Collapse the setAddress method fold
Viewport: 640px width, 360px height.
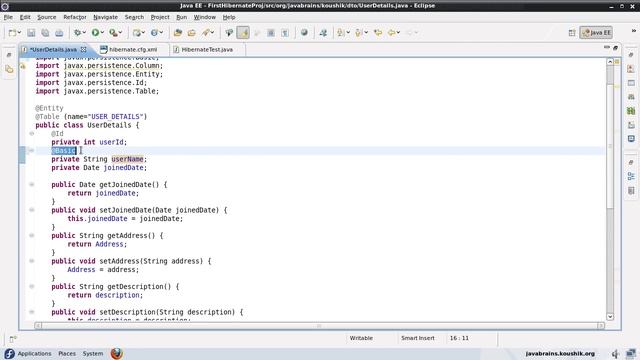pos(32,261)
